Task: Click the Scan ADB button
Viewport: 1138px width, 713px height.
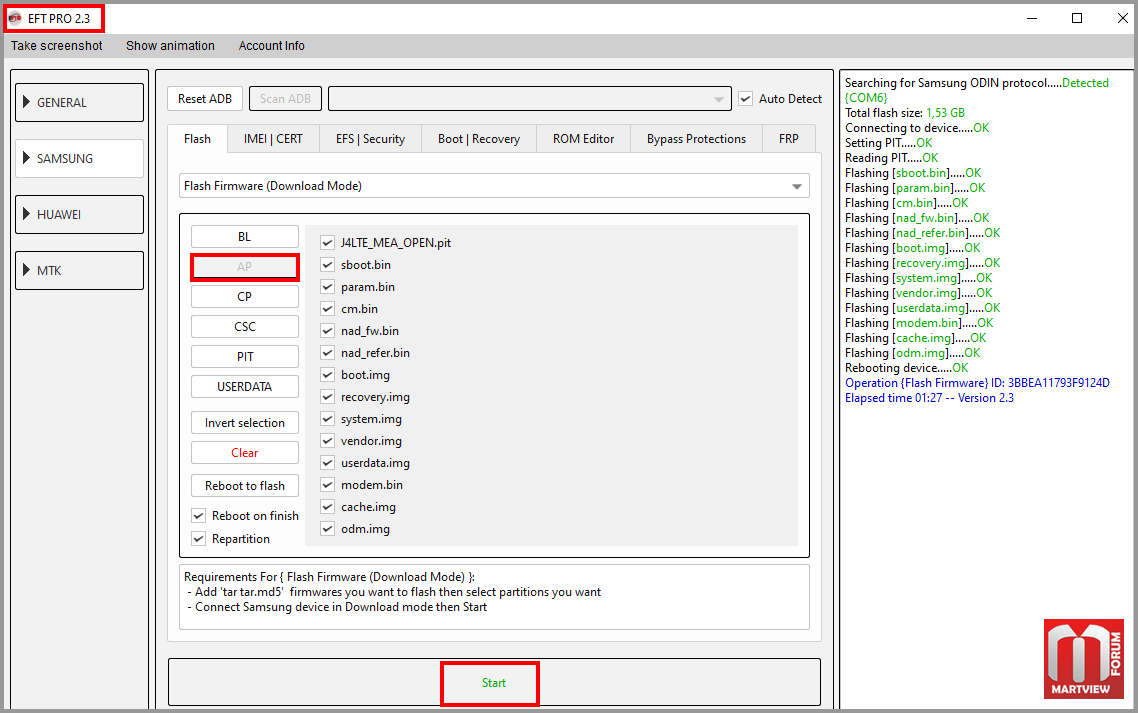Action: [285, 99]
